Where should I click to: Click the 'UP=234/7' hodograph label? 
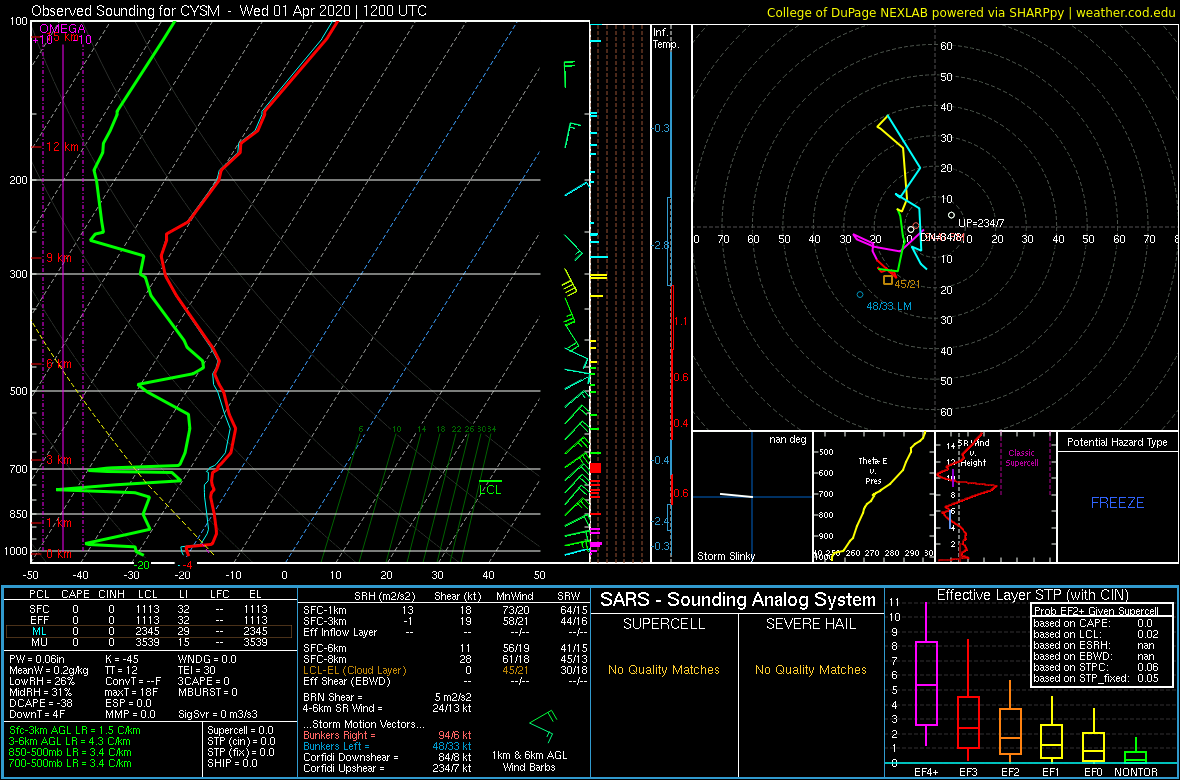tap(981, 224)
